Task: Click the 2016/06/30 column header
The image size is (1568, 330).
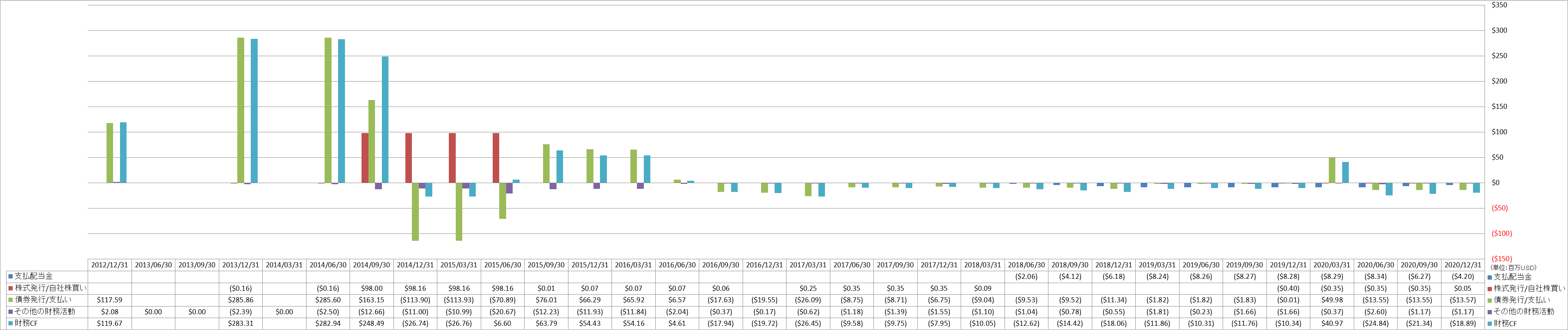Action: [677, 265]
